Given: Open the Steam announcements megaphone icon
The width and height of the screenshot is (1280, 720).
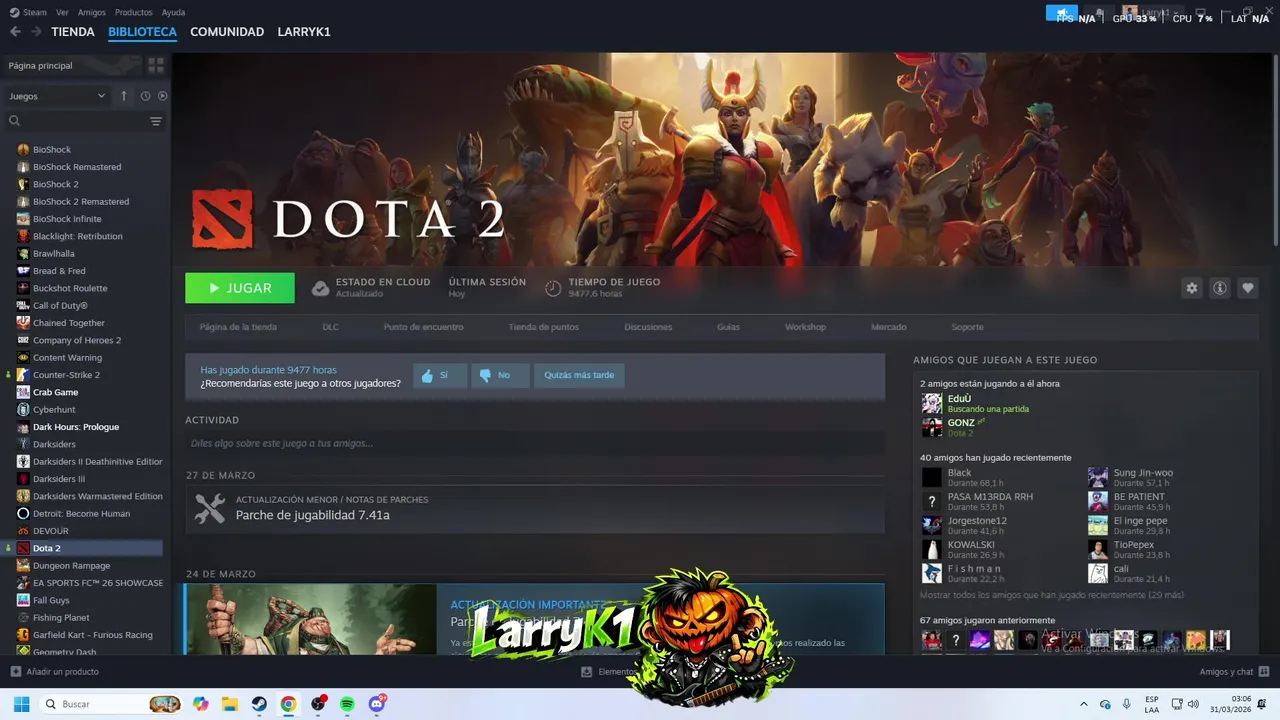Looking at the screenshot, I should (x=1061, y=13).
